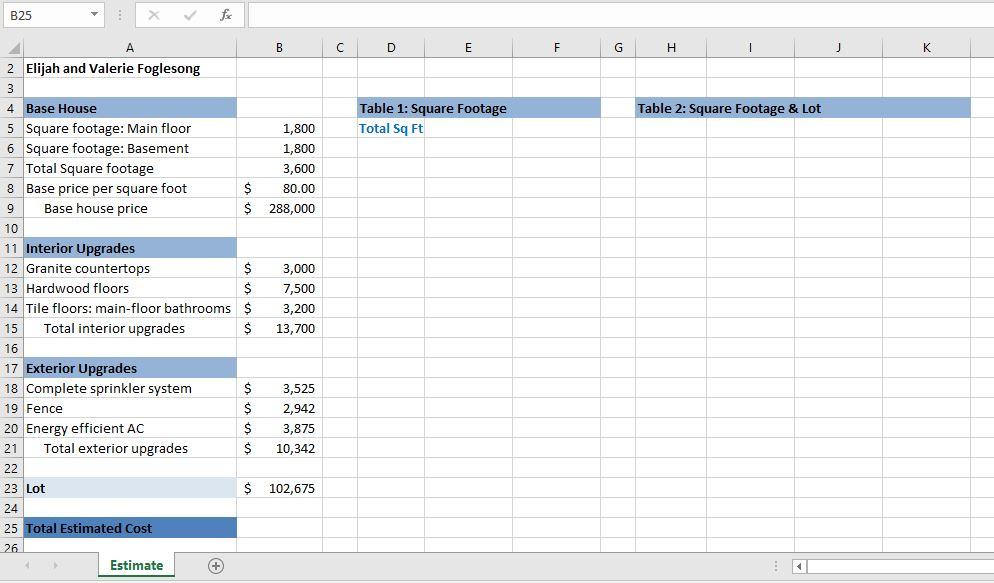Select column K header
This screenshot has height=583, width=994.
tap(926, 48)
